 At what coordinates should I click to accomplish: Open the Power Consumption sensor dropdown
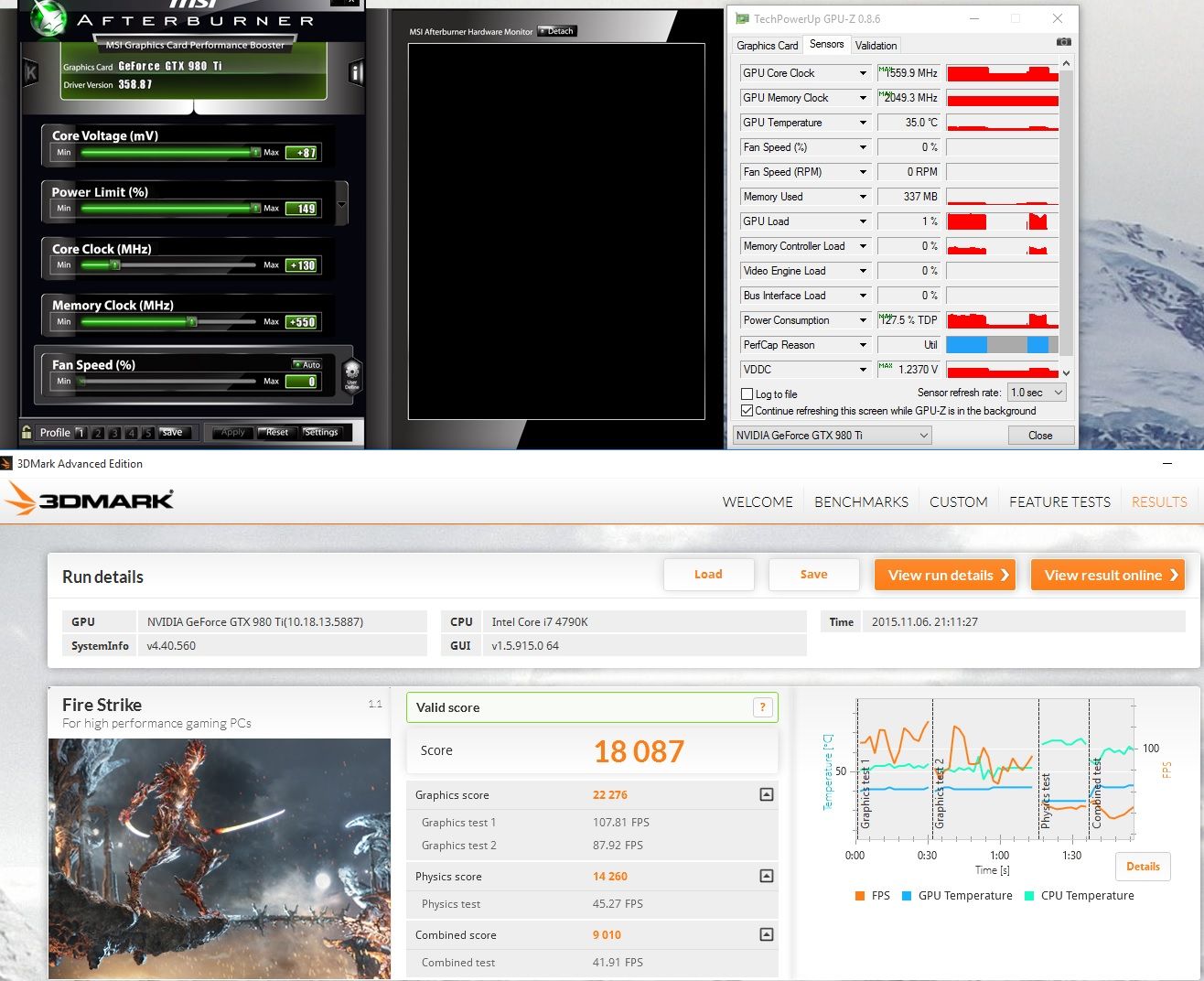[862, 320]
